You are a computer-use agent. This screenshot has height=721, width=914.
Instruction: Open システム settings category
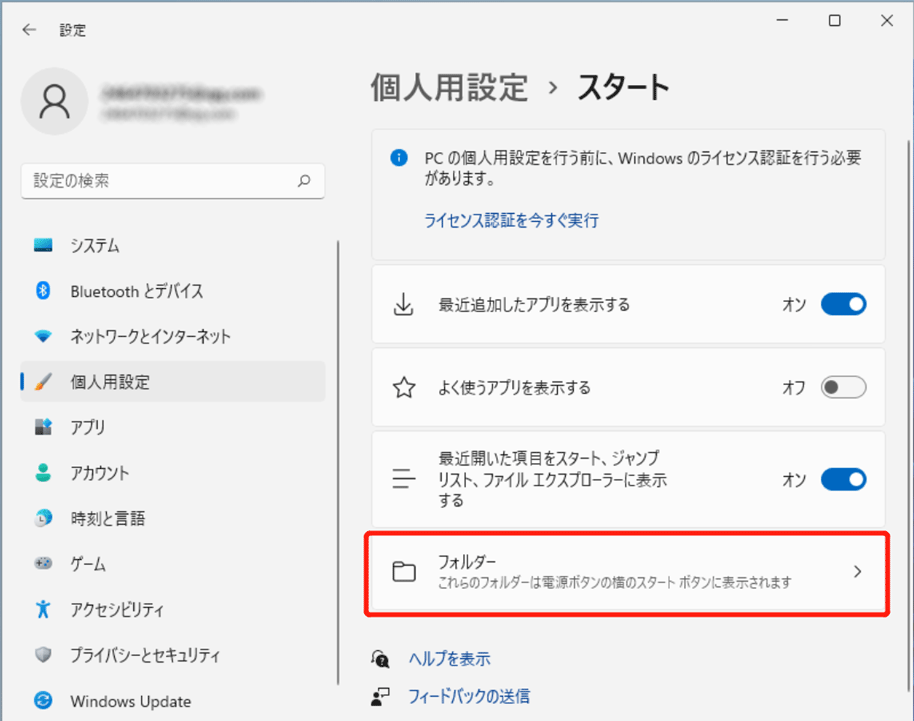click(x=173, y=245)
